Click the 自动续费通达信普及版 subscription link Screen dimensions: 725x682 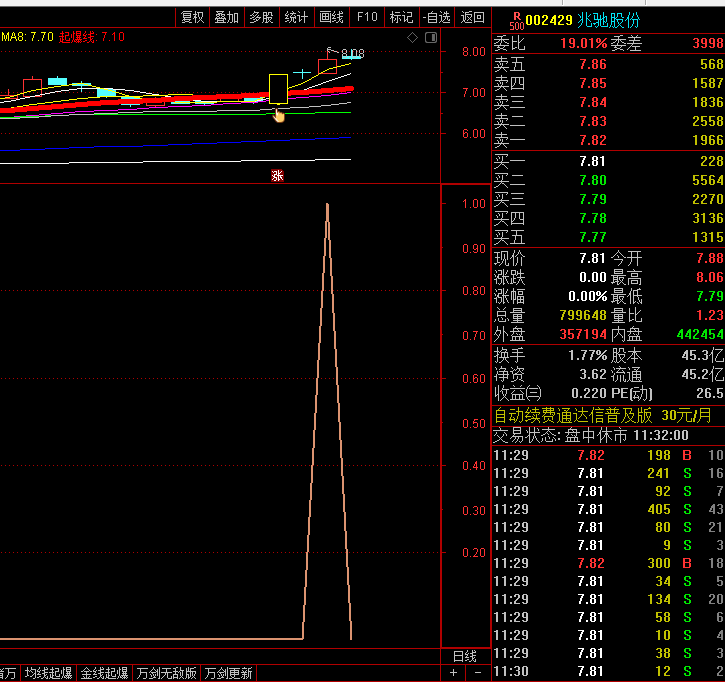pyautogui.click(x=573, y=415)
